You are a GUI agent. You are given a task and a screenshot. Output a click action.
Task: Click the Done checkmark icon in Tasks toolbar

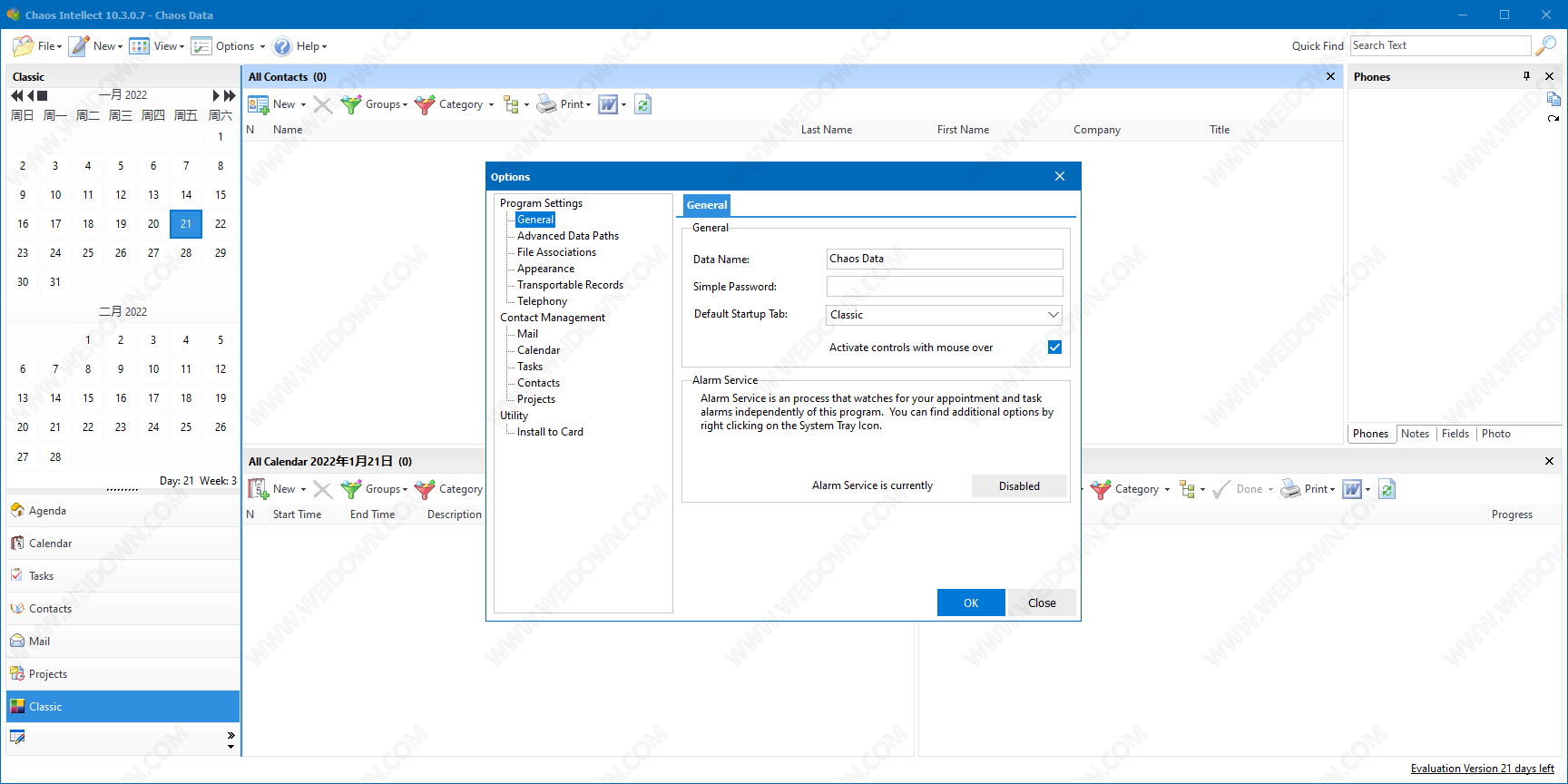click(1221, 489)
